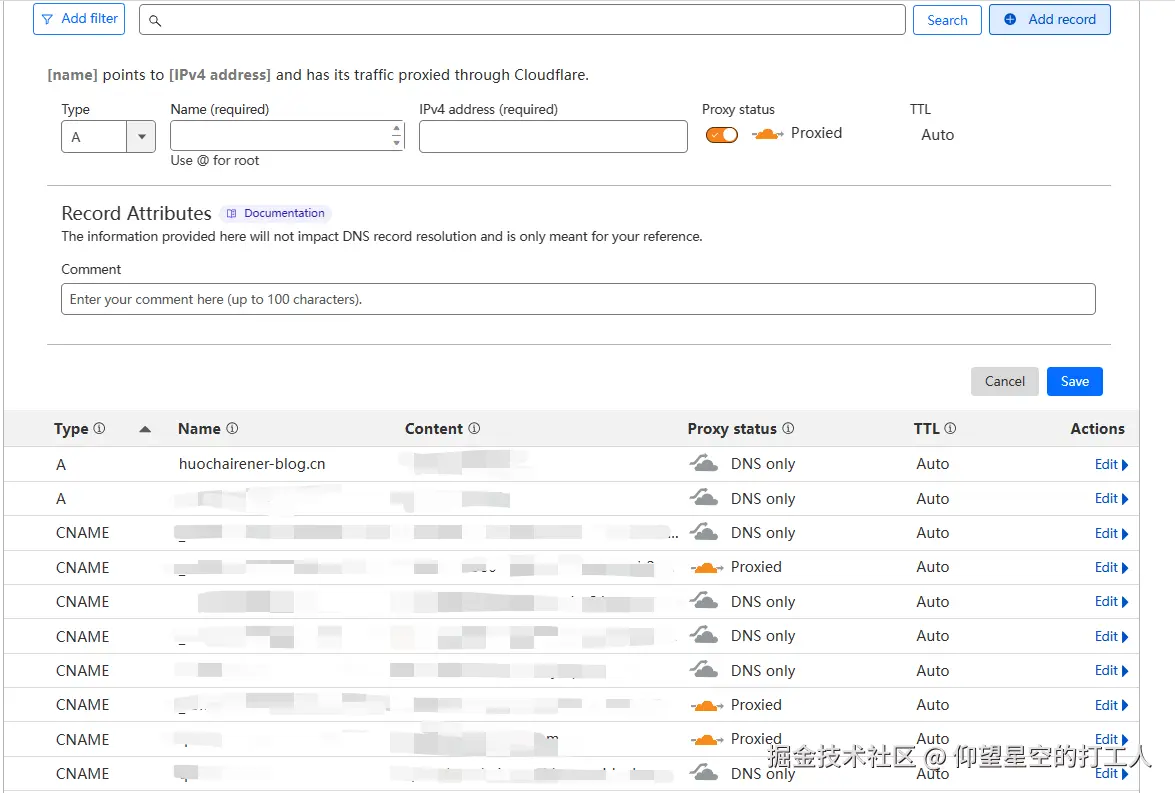Expand Edit for huochairener-blog.cn record
The image size is (1175, 793).
1111,464
